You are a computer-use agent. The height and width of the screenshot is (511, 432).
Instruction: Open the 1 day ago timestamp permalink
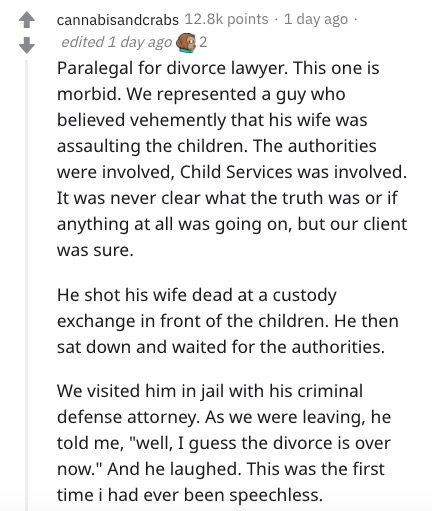316,19
